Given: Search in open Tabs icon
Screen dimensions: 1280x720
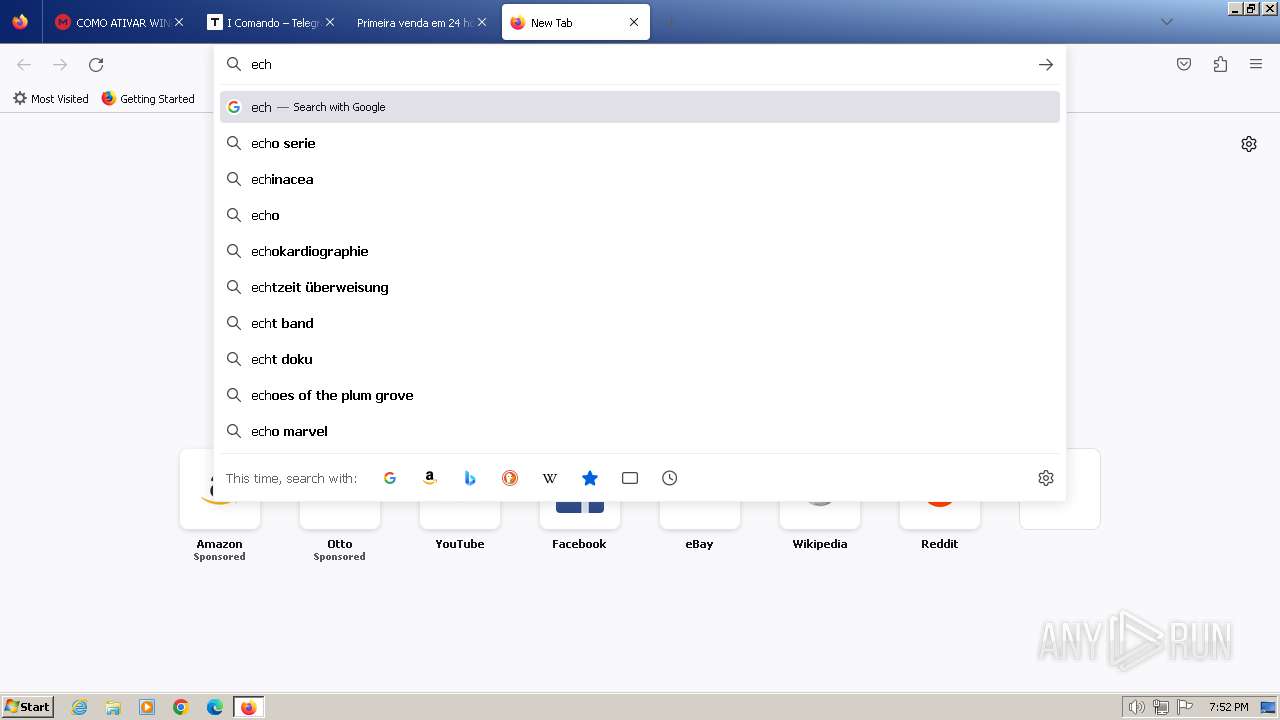Looking at the screenshot, I should pos(630,478).
